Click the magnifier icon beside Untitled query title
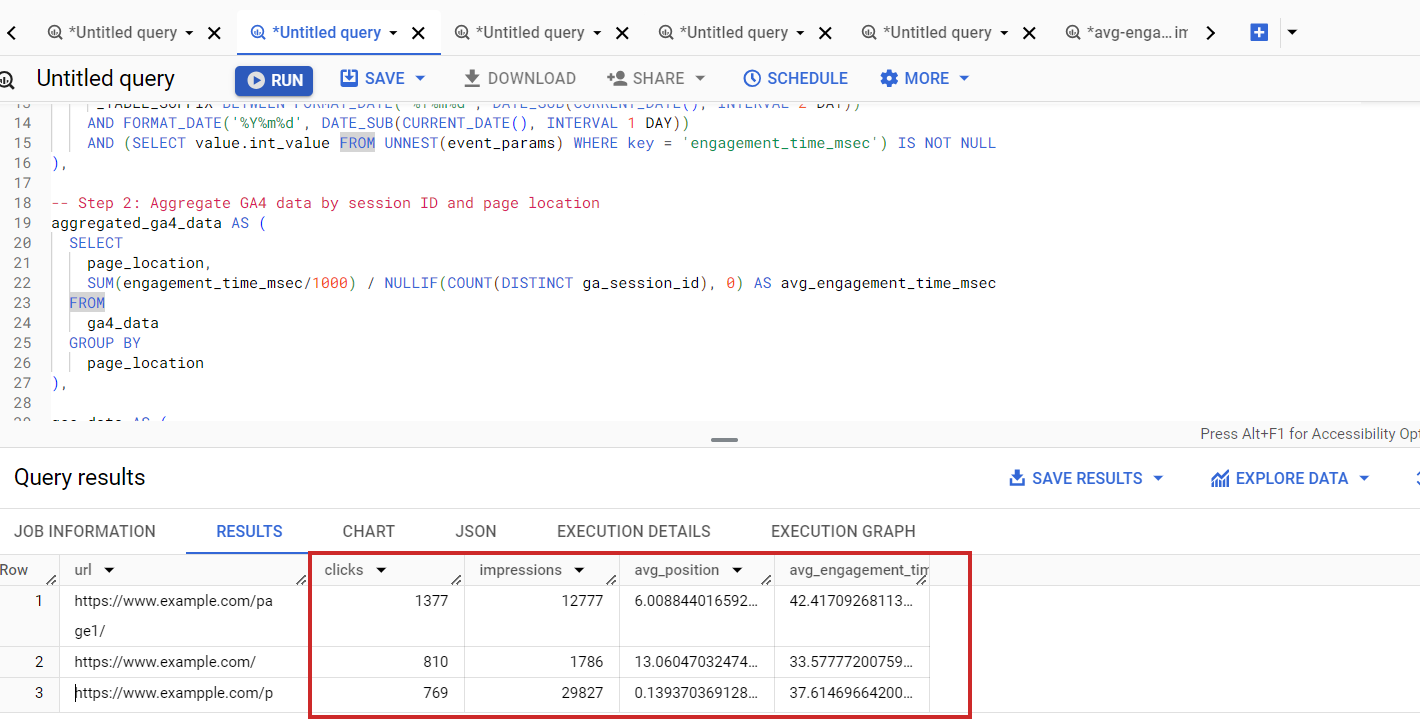Image resolution: width=1420 pixels, height=724 pixels. [x=8, y=78]
